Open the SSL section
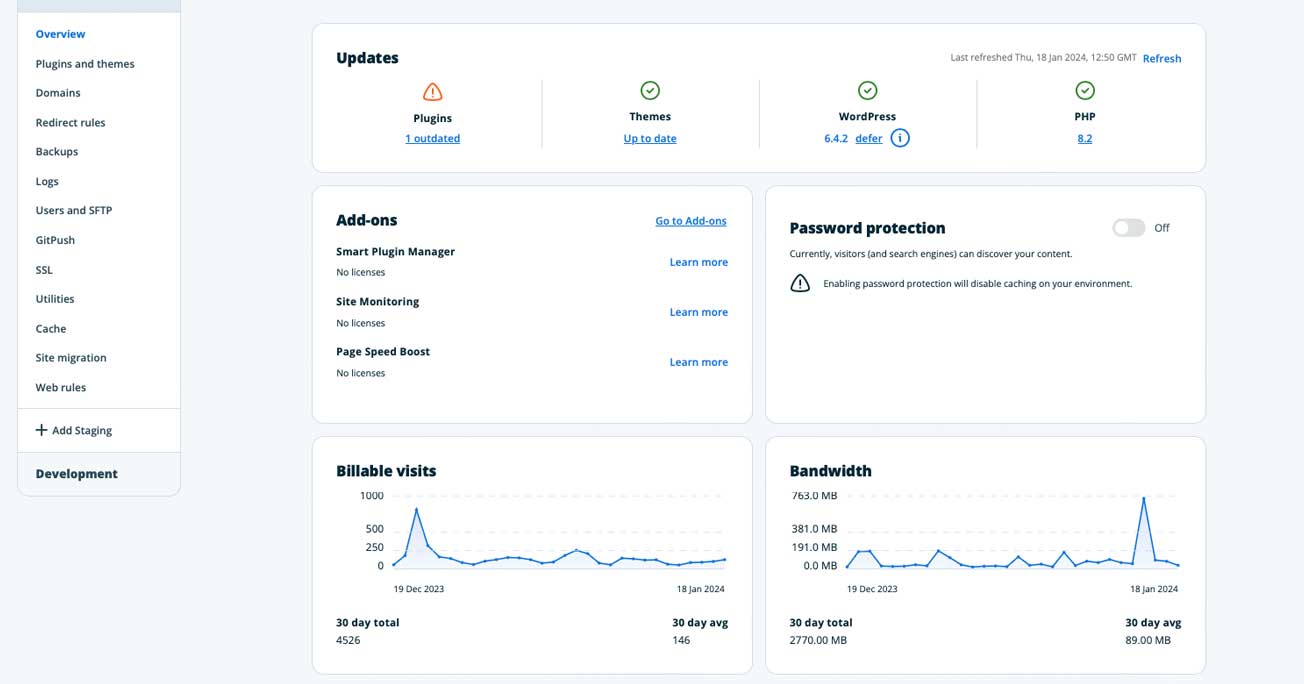Viewport: 1304px width, 684px height. [44, 270]
